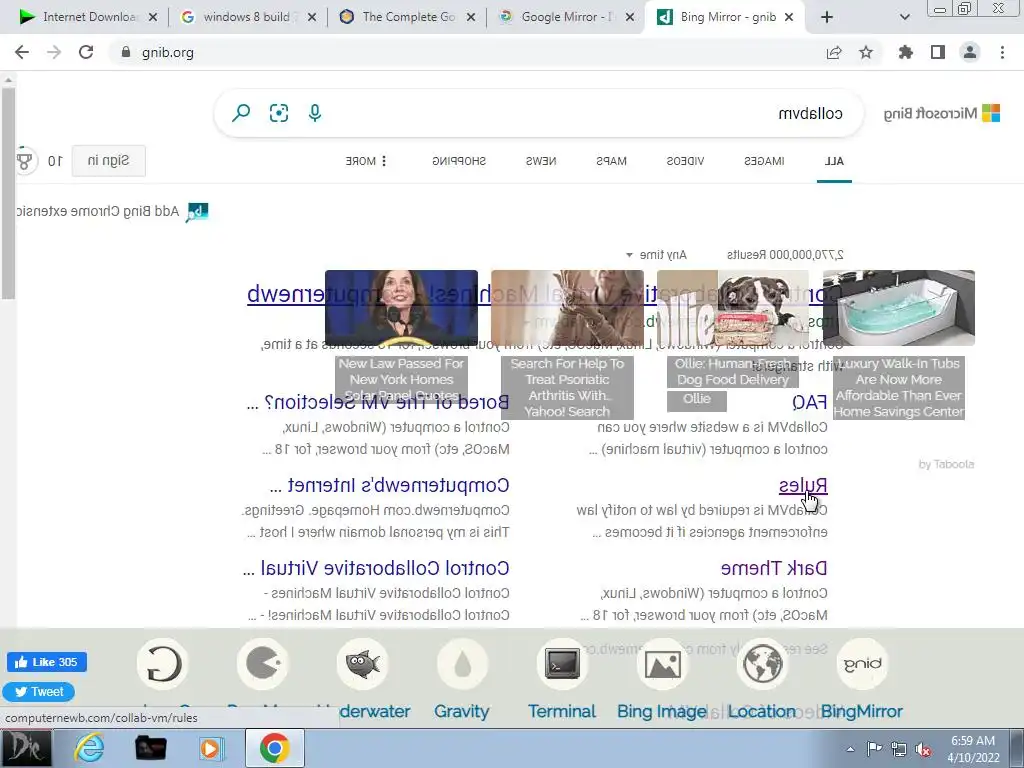Open the tab search dropdown arrow

904,17
